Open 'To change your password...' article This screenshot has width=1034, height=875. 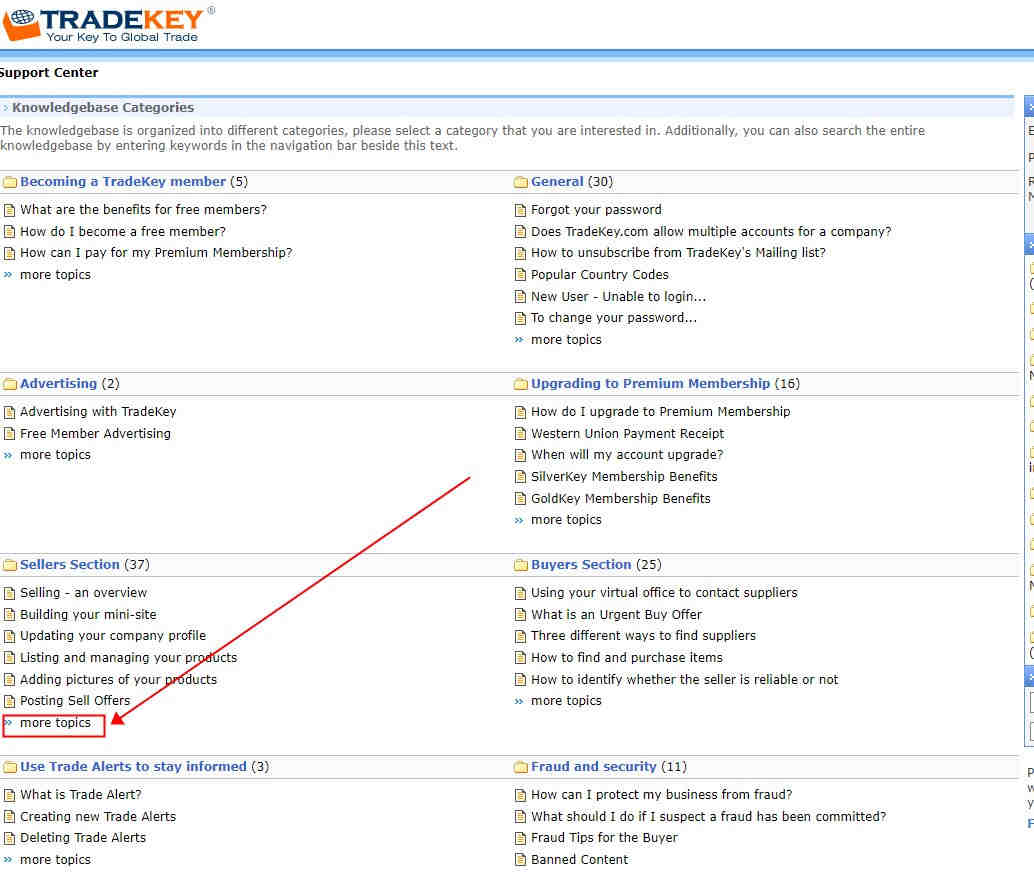click(x=613, y=318)
